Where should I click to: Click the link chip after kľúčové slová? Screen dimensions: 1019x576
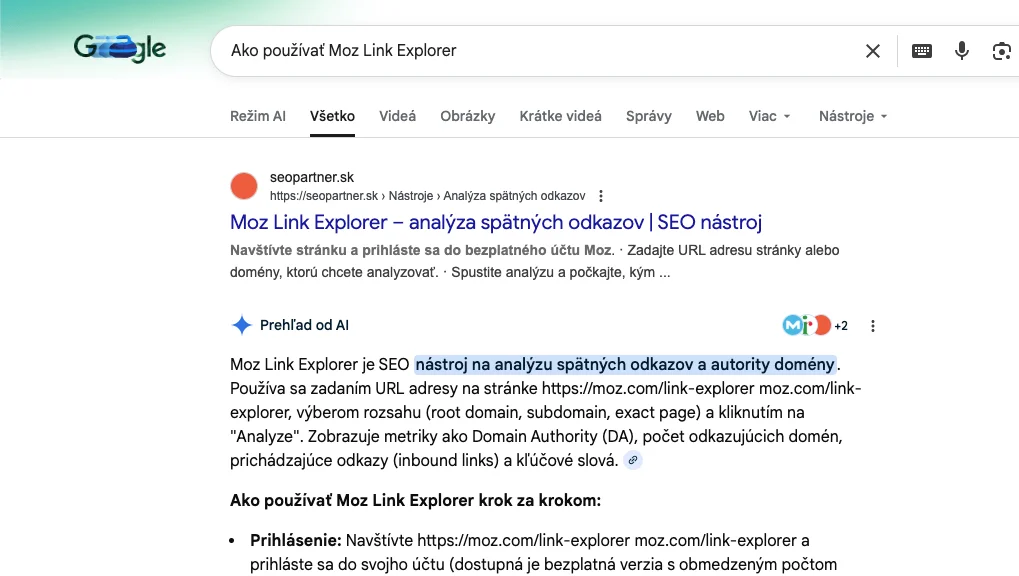coord(633,460)
